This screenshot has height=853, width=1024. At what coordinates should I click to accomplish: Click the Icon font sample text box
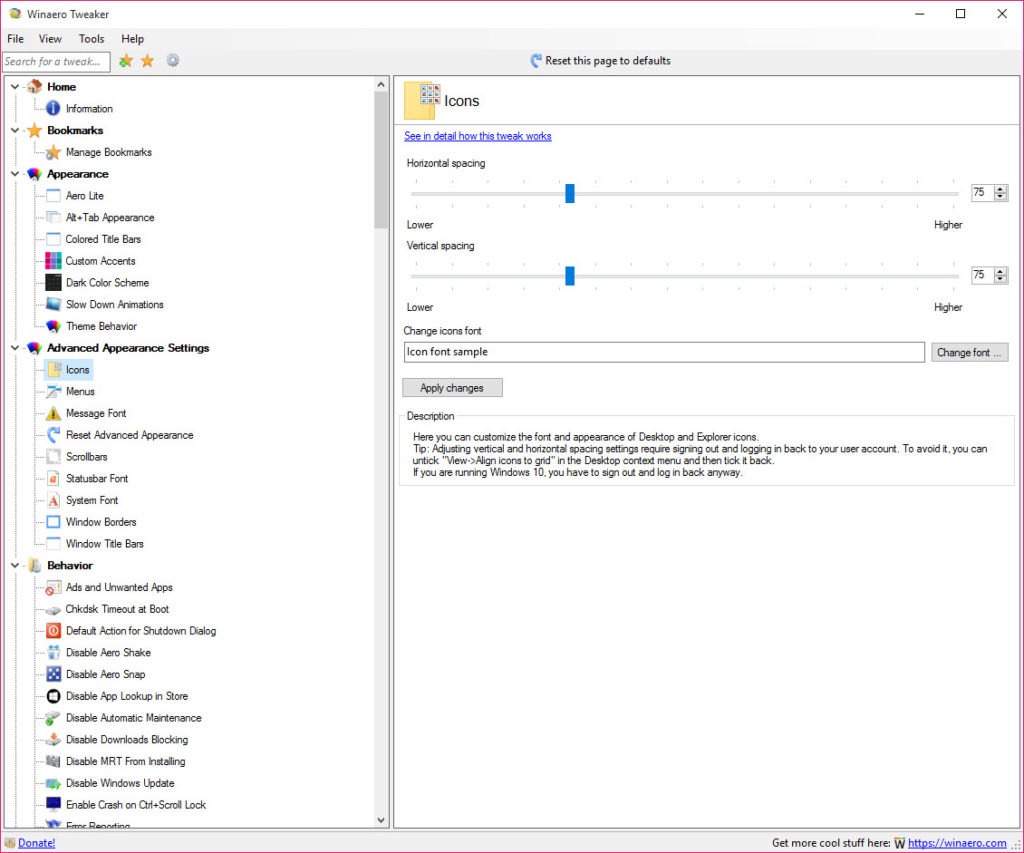tap(664, 352)
